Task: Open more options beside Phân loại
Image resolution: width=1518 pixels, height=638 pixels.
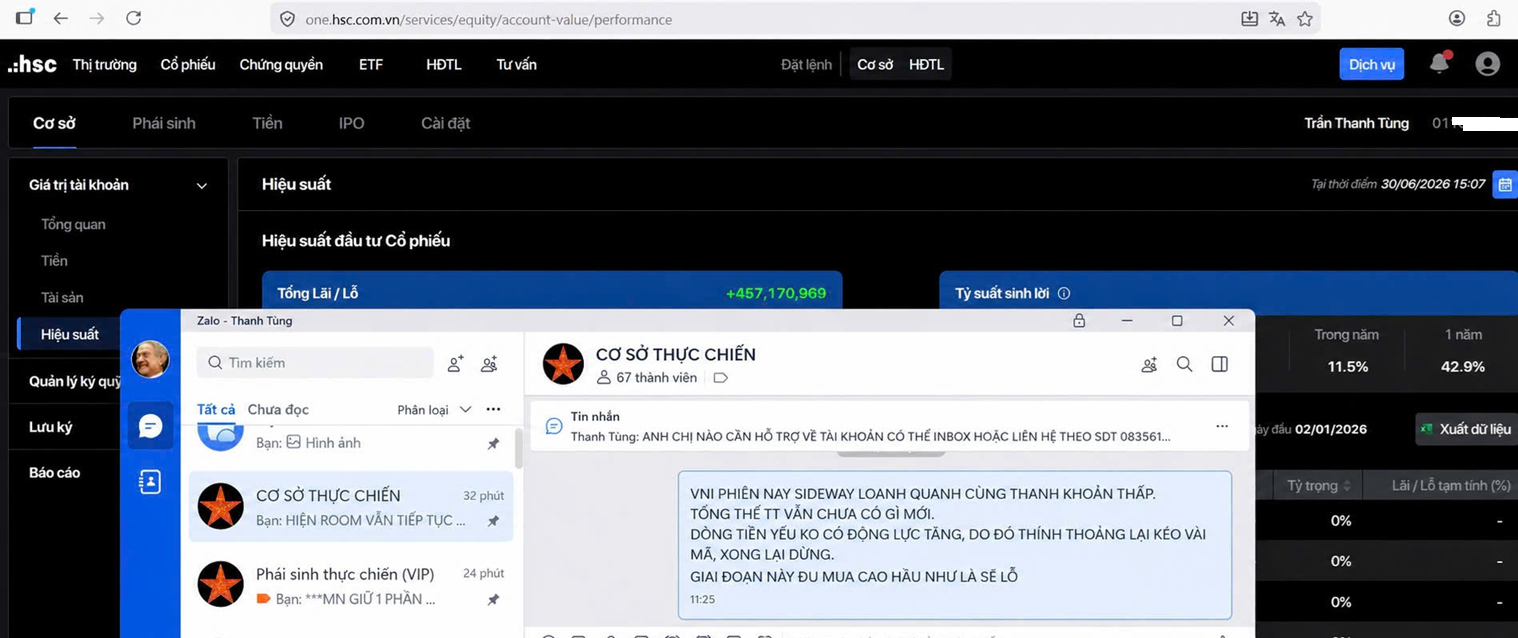Action: (x=493, y=409)
